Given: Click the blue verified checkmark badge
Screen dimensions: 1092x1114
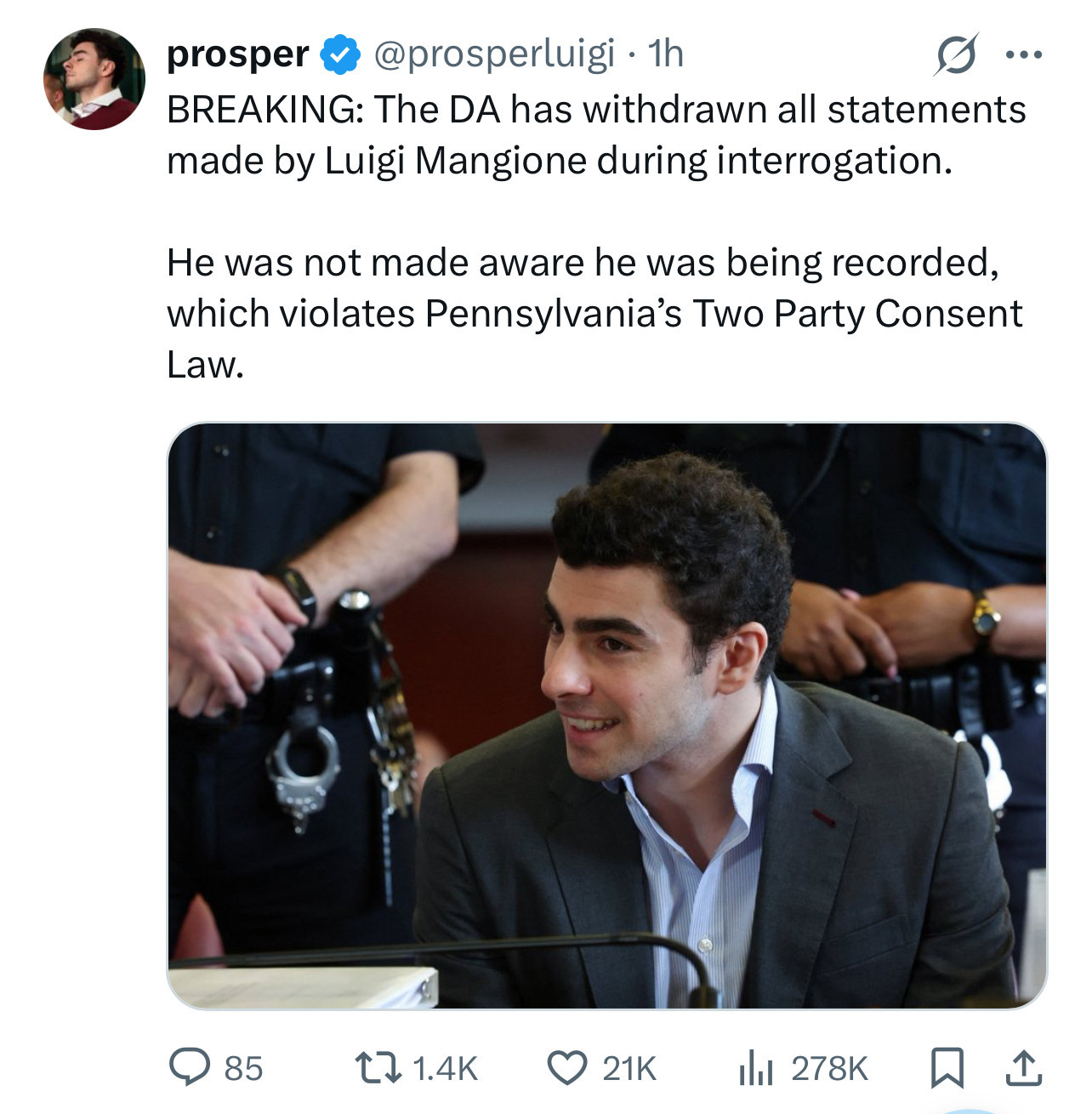Looking at the screenshot, I should coord(338,55).
